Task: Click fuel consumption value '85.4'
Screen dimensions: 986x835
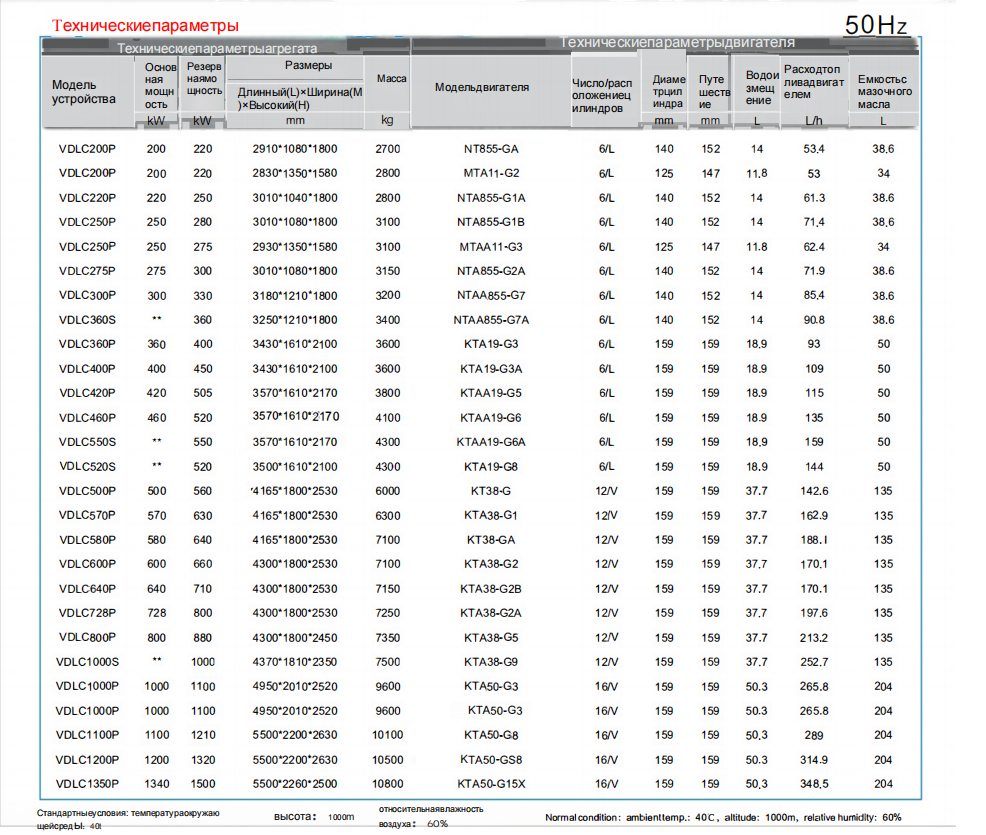Action: pyautogui.click(x=814, y=295)
